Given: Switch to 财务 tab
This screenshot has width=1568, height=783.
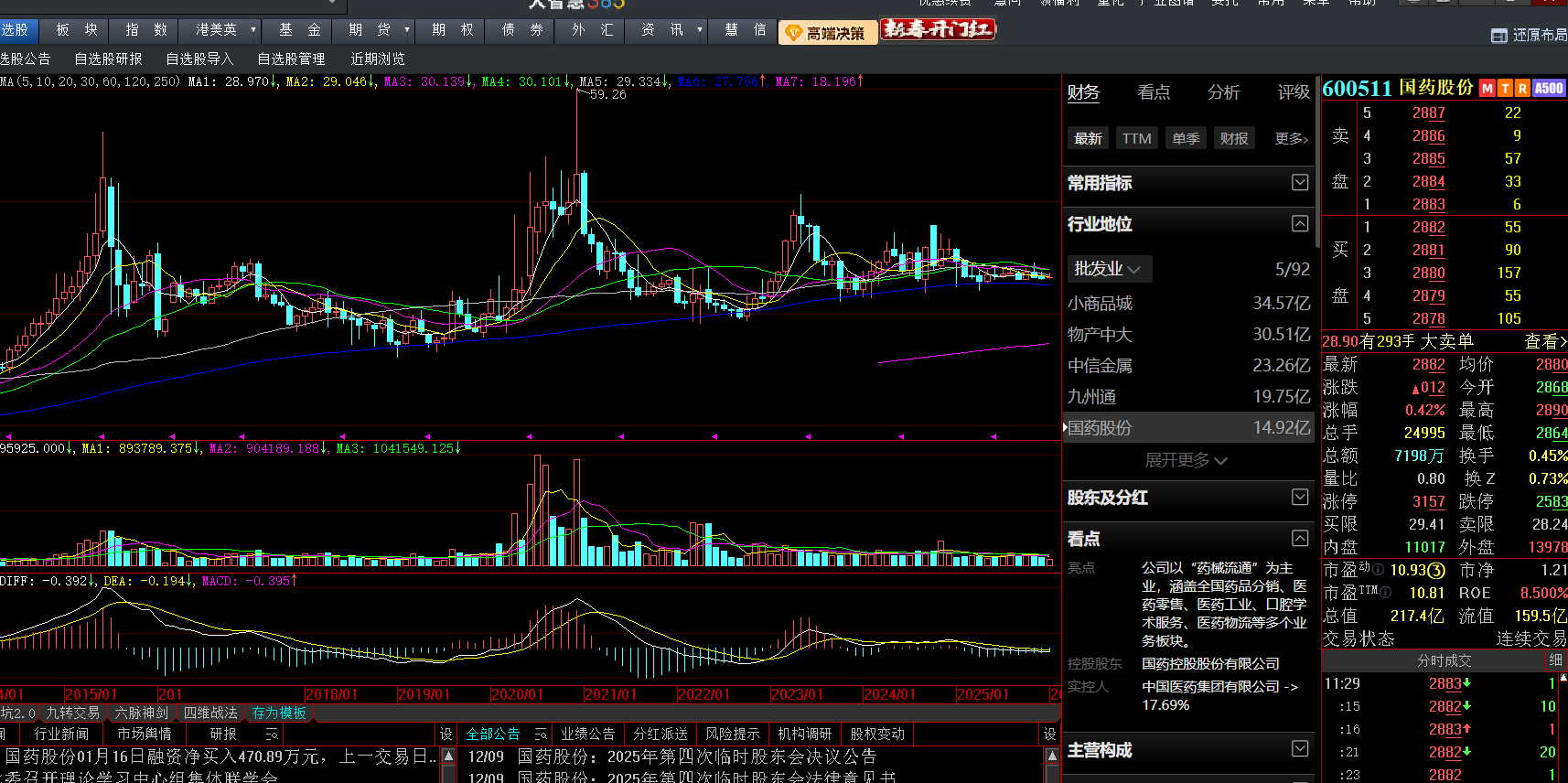Looking at the screenshot, I should (1083, 92).
